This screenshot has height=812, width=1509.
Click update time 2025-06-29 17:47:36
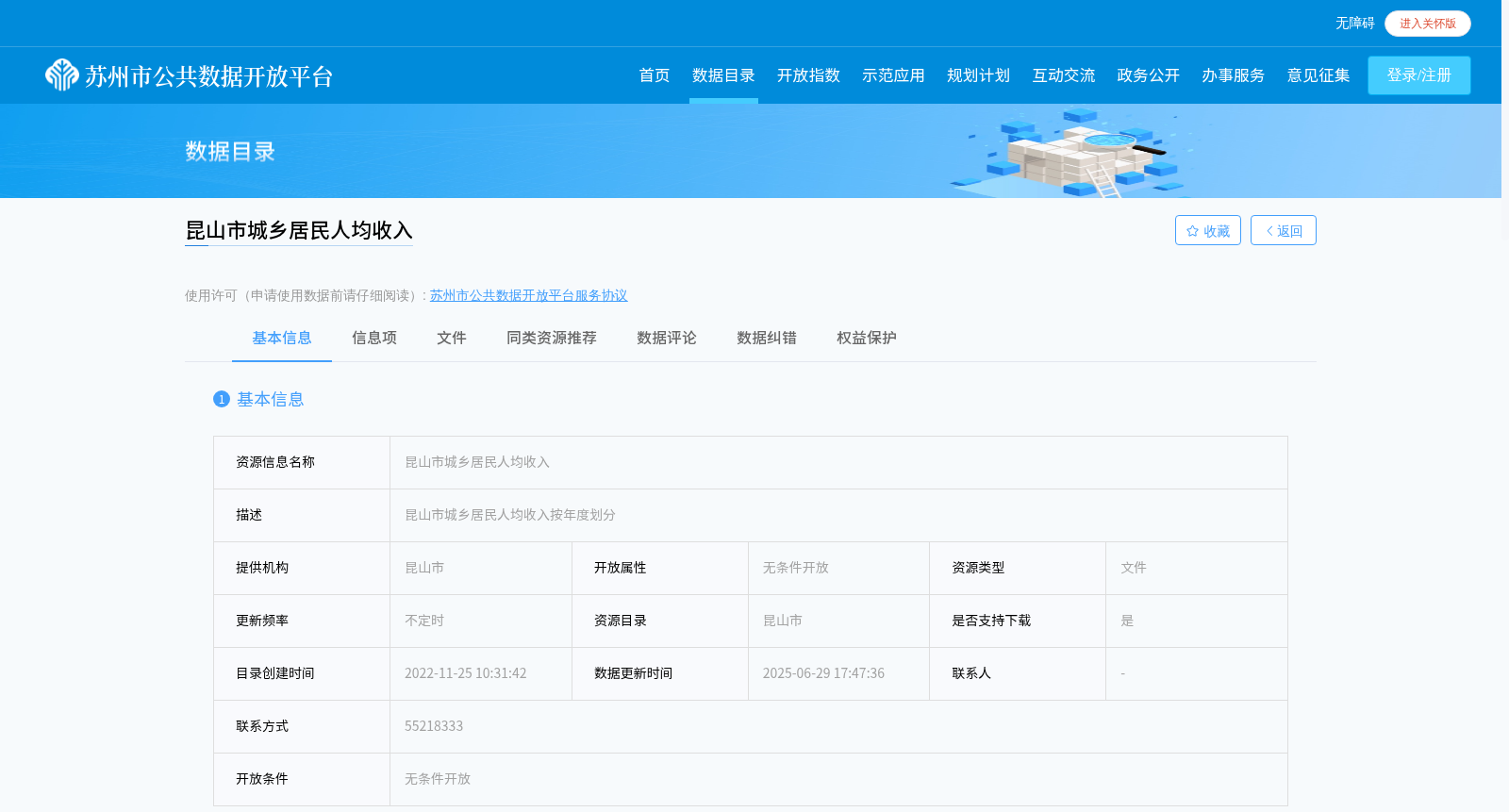point(823,673)
